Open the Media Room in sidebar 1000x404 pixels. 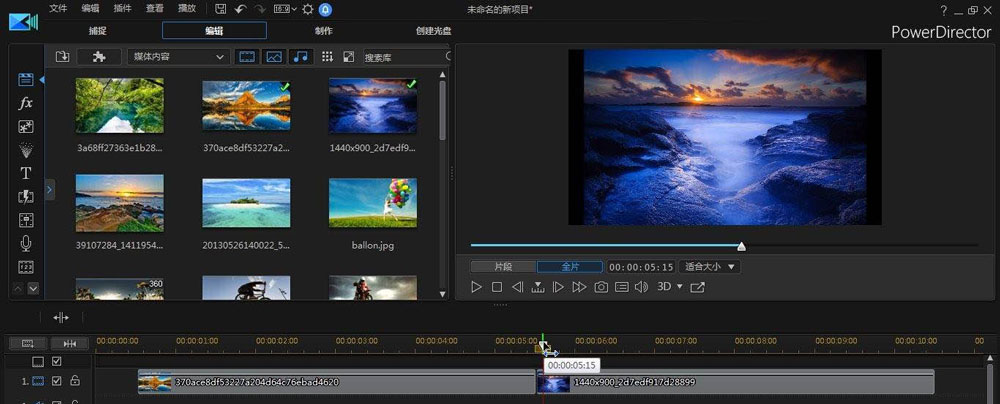(26, 80)
